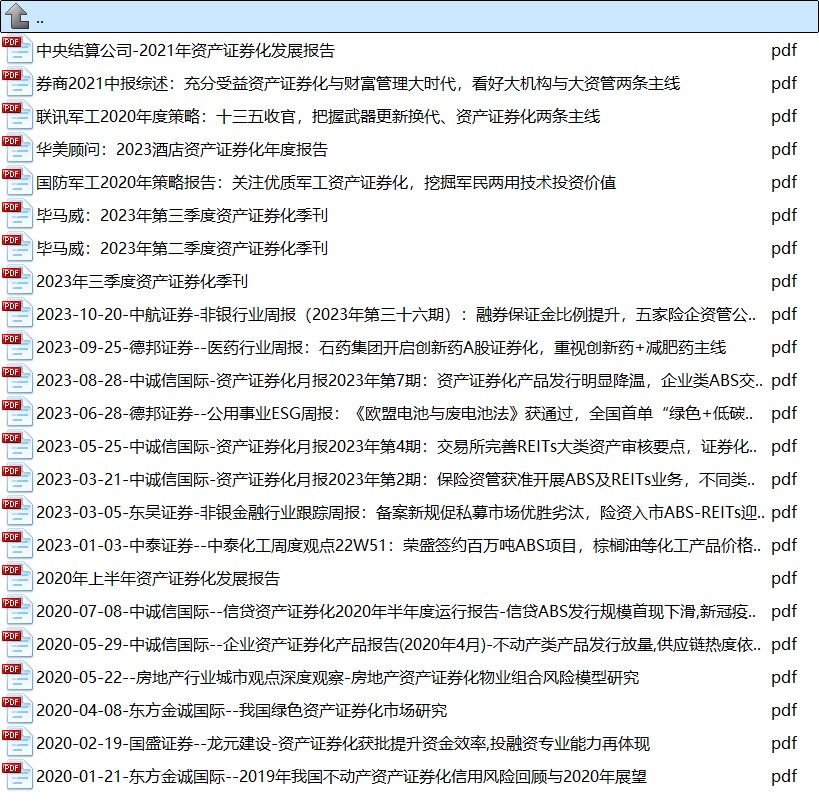The width and height of the screenshot is (819, 802).
Task: Click PDF icon for 2023-01-03 中泰证券 file
Action: (x=17, y=545)
